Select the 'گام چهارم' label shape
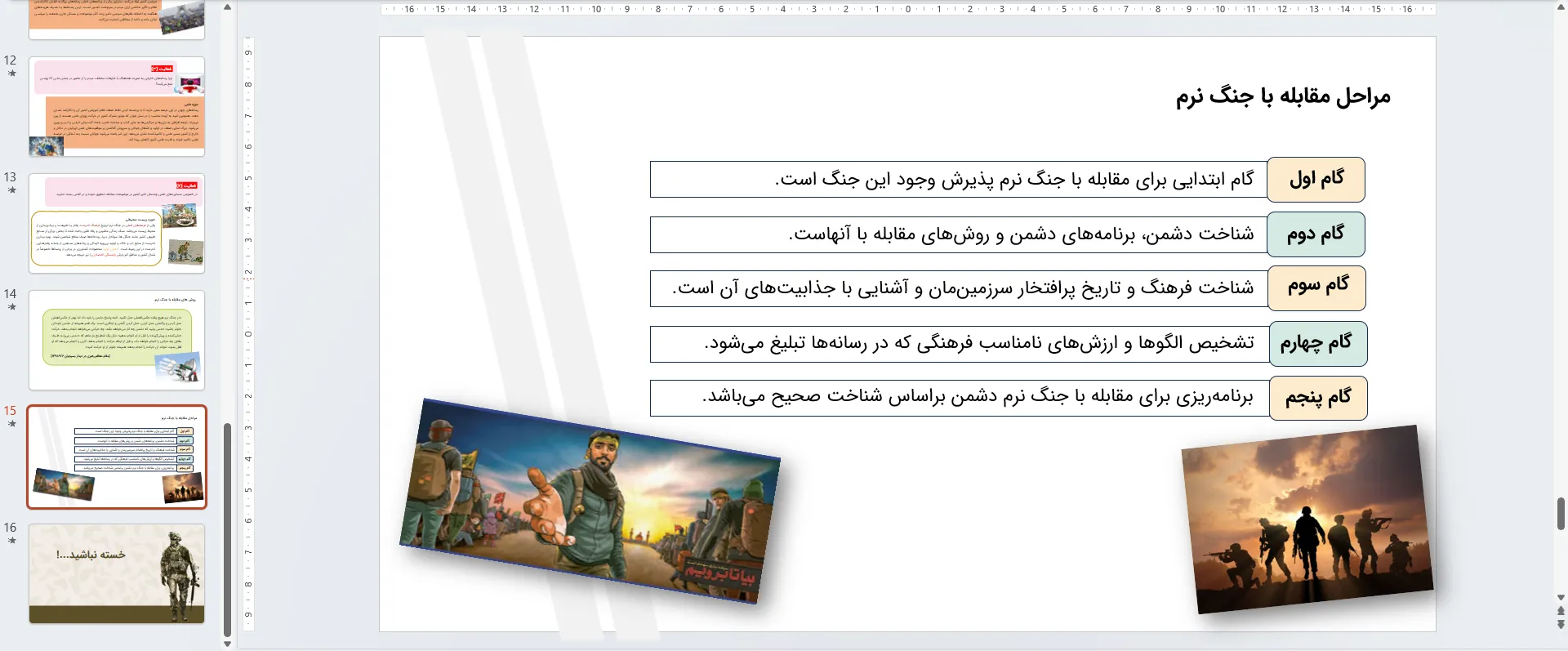1568x651 pixels. 1318,344
